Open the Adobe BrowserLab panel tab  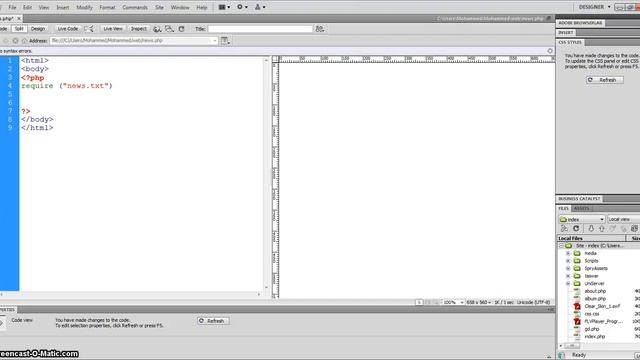[580, 23]
